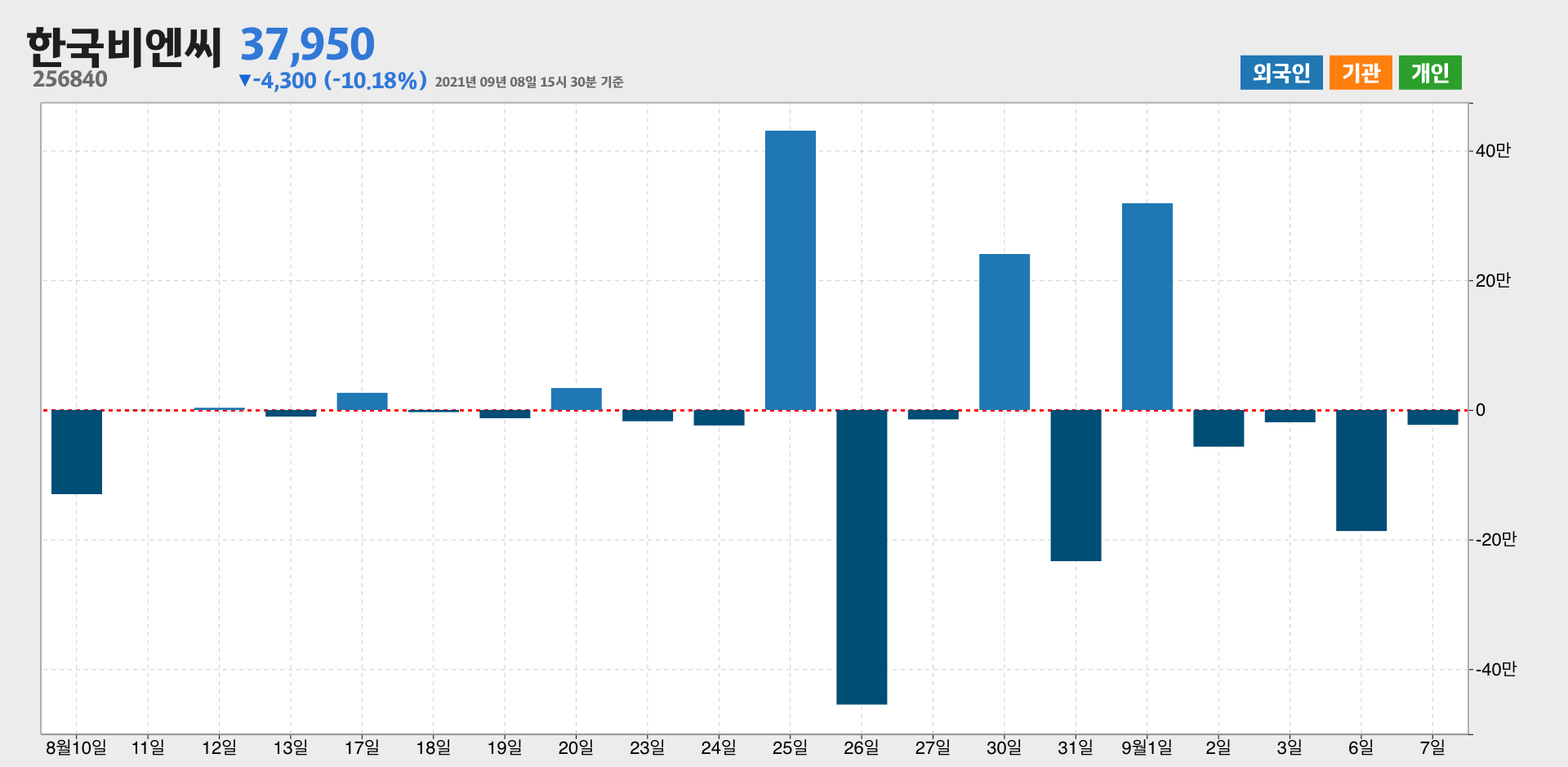Click the 26일 x-axis label
The width and height of the screenshot is (1568, 767).
[x=861, y=747]
